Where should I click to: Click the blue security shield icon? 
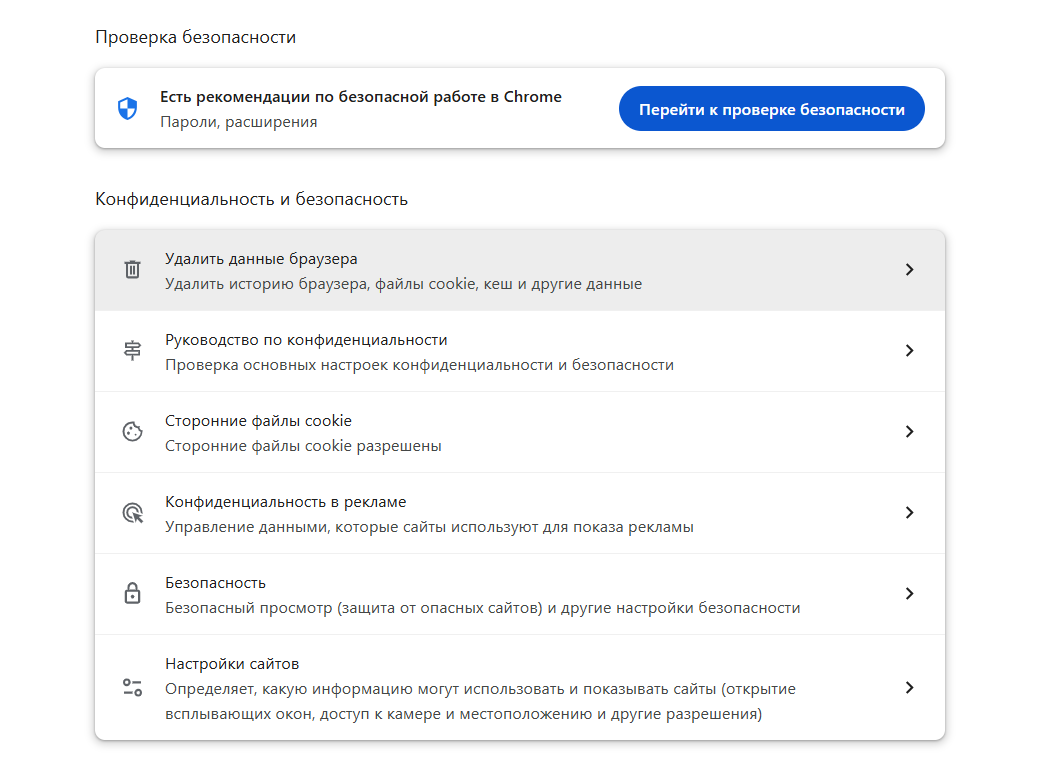(x=127, y=109)
